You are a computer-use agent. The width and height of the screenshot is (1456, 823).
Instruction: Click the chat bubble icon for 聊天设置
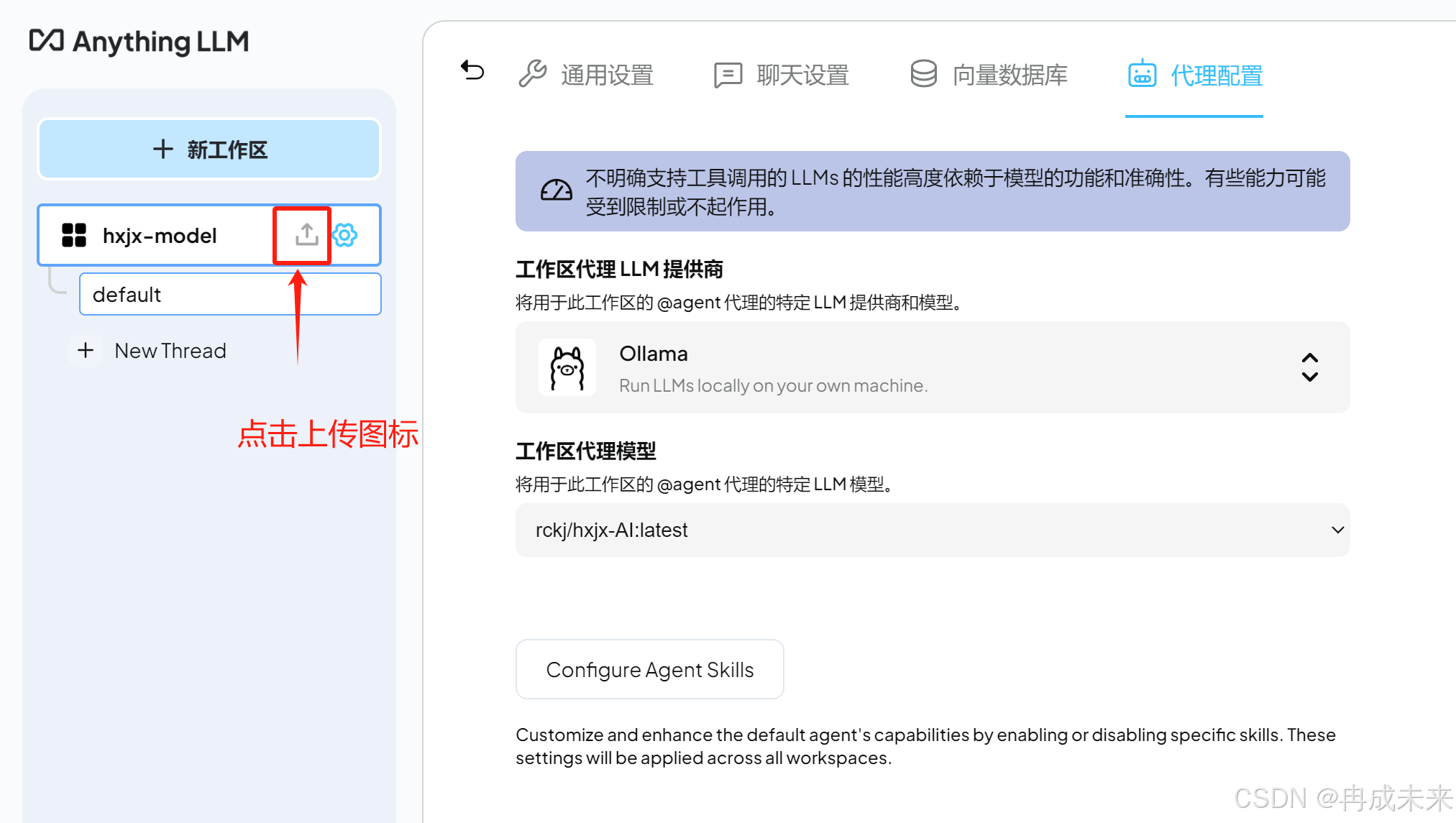pyautogui.click(x=728, y=75)
